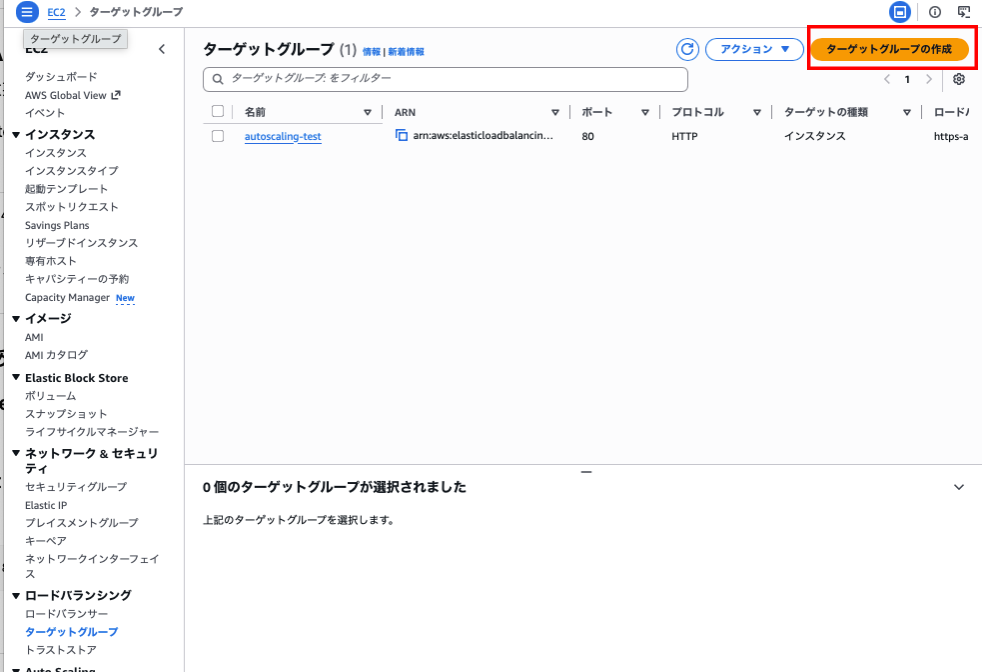The width and height of the screenshot is (982, 672).
Task: Open the info circle icon in header
Action: (934, 12)
